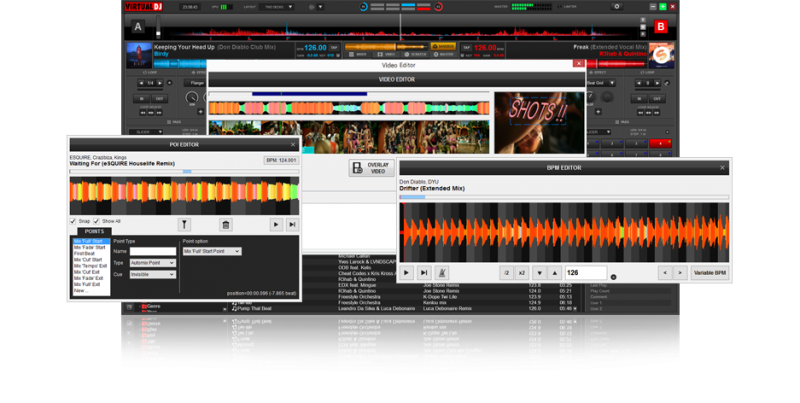
Task: Play the track in POI Editor
Action: point(276,224)
